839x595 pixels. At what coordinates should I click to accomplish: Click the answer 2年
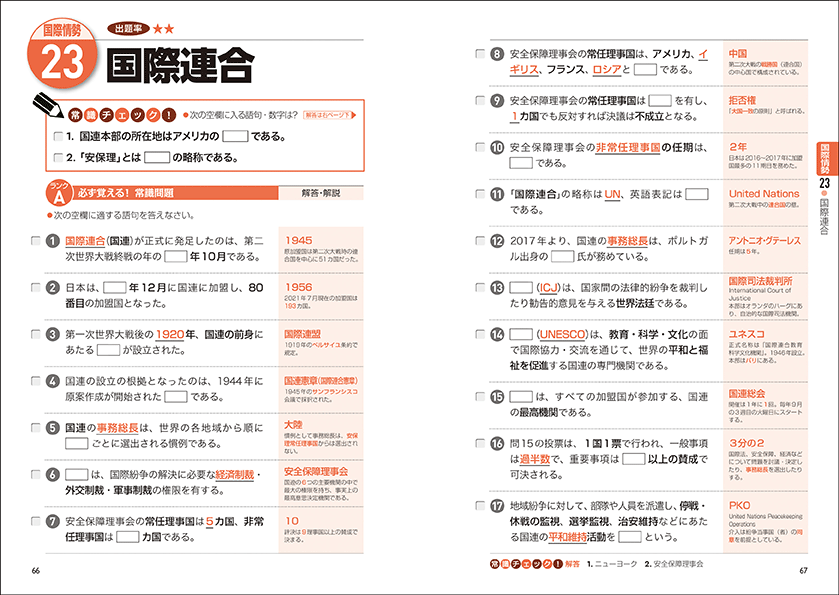click(x=738, y=147)
